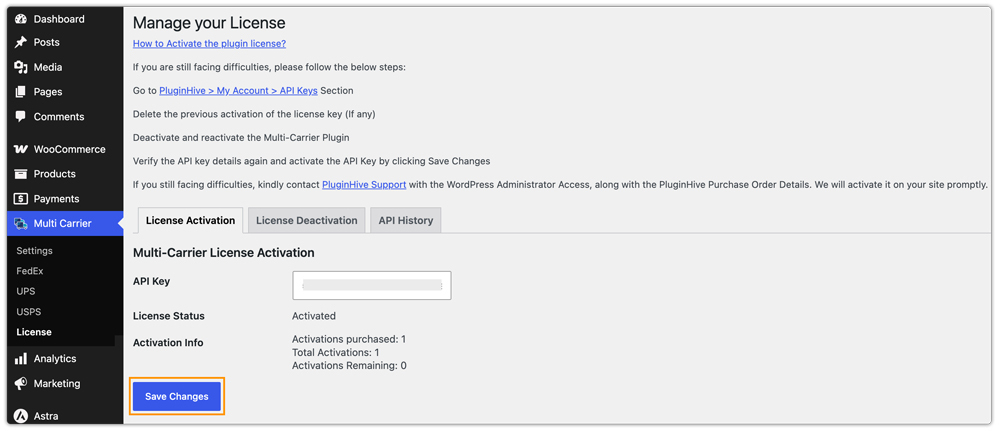Open the PluginHive Support link
The image size is (1000, 431).
pos(364,185)
